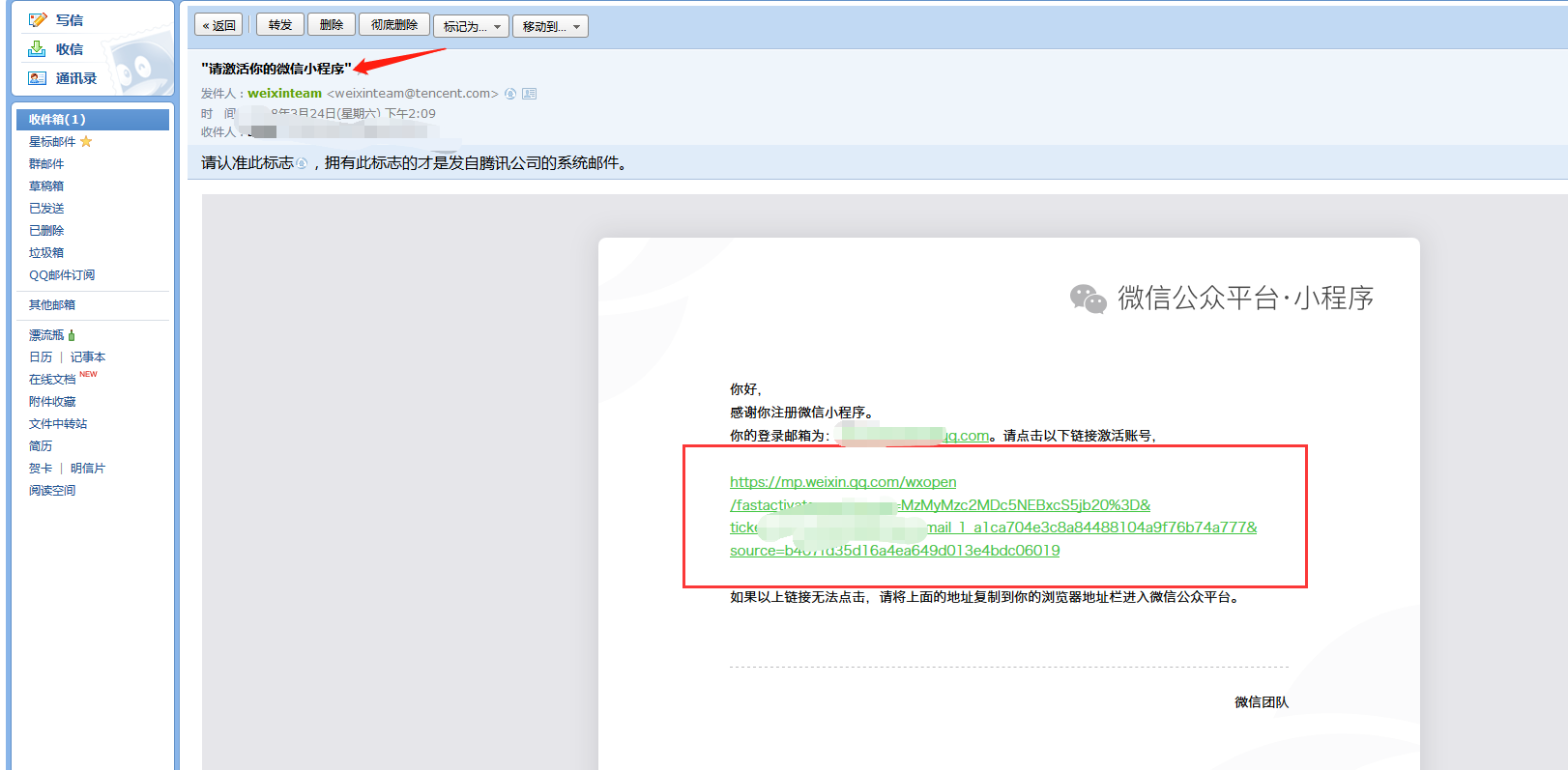Open 已删除 deleted folder
1568x770 pixels.
(46, 231)
